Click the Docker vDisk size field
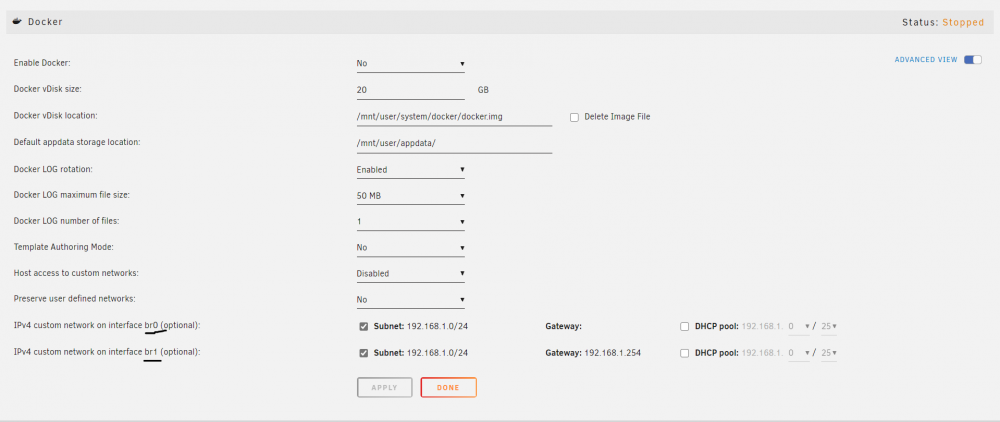 (411, 91)
